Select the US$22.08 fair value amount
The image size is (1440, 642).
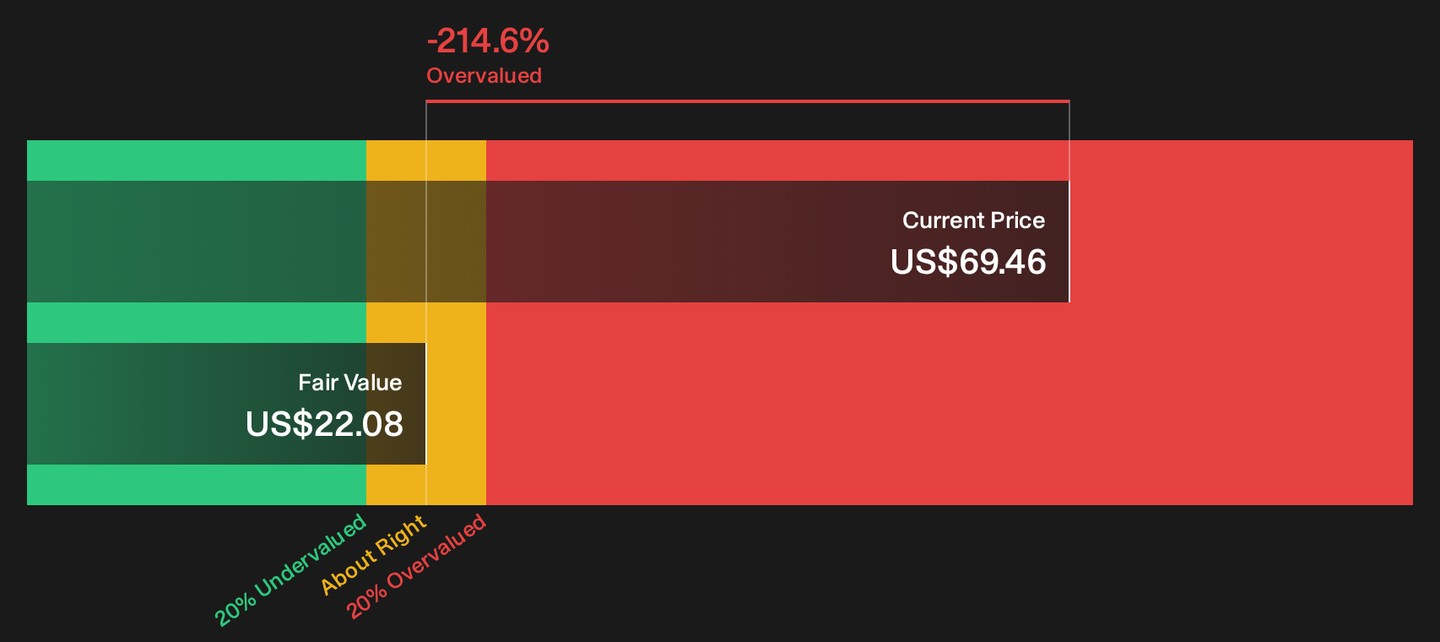(324, 424)
